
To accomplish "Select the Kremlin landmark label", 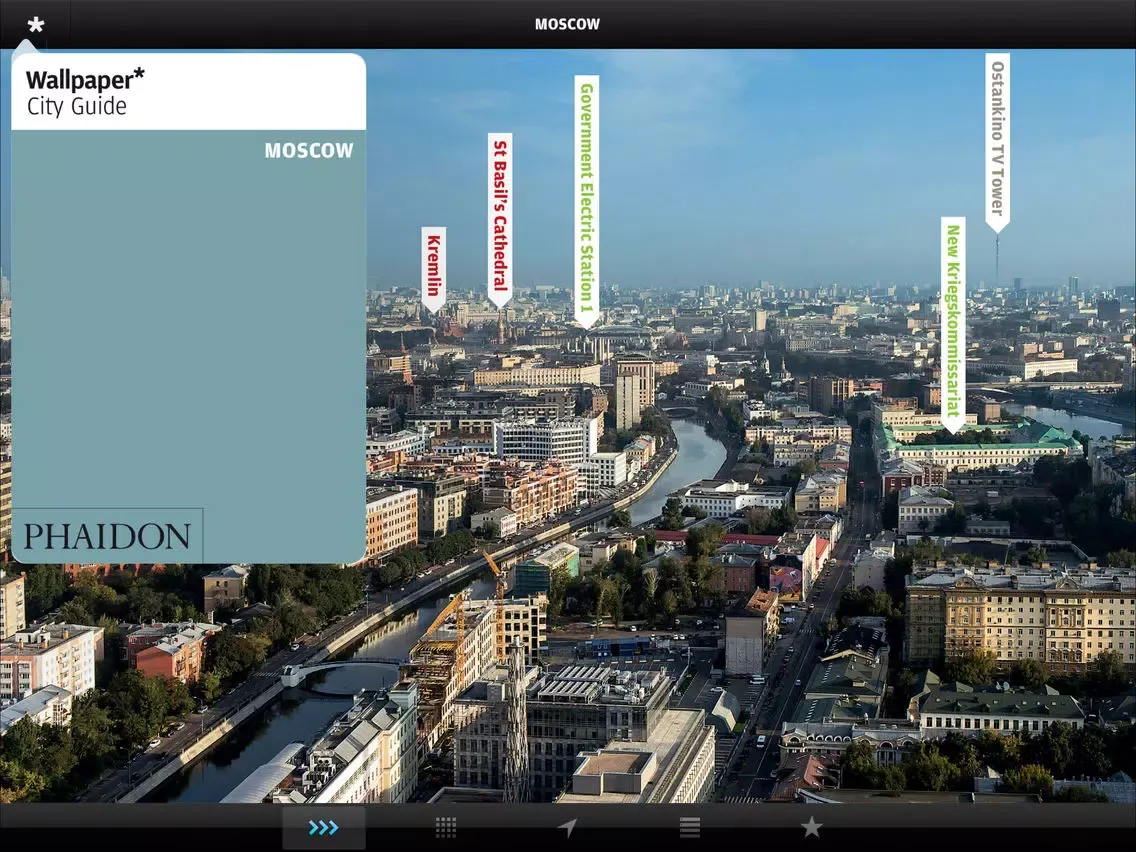I will (x=433, y=270).
